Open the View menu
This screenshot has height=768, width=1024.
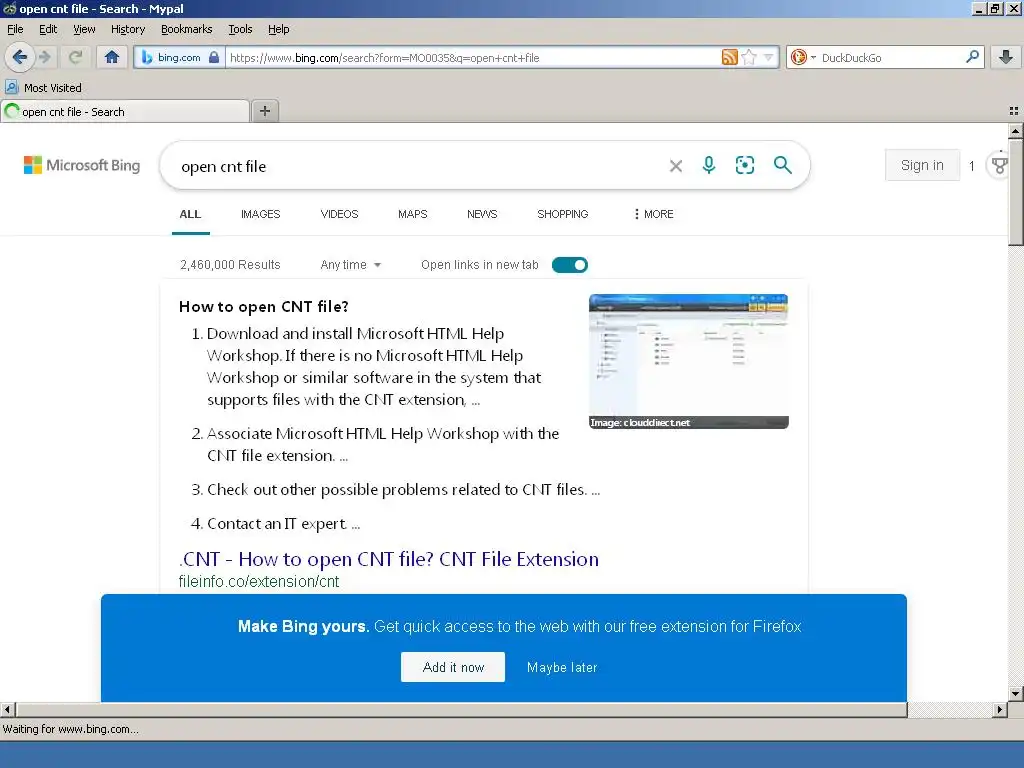click(84, 29)
